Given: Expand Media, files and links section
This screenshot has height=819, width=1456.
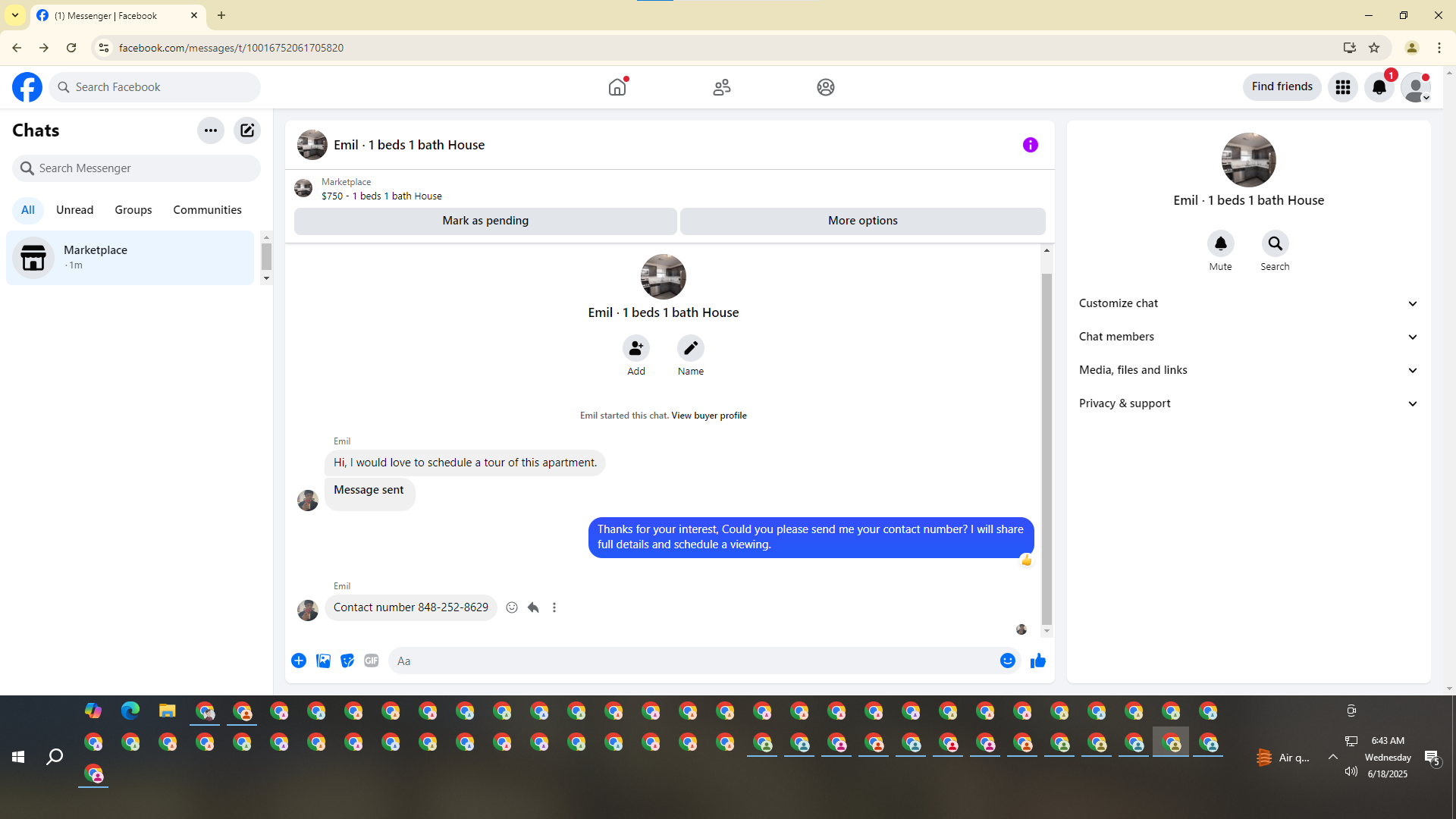Looking at the screenshot, I should (x=1249, y=370).
